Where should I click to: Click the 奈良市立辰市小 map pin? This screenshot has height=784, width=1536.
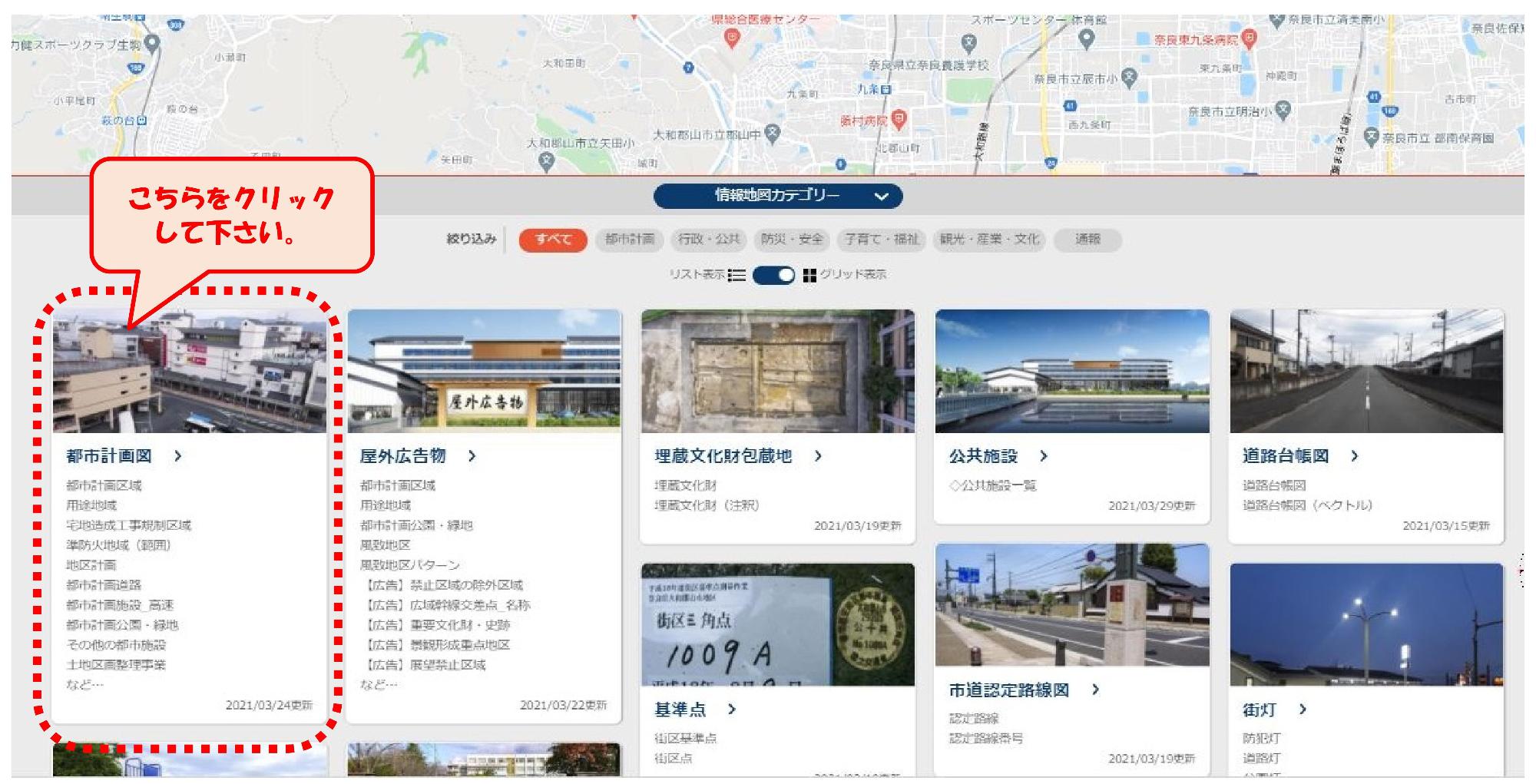point(1129,77)
